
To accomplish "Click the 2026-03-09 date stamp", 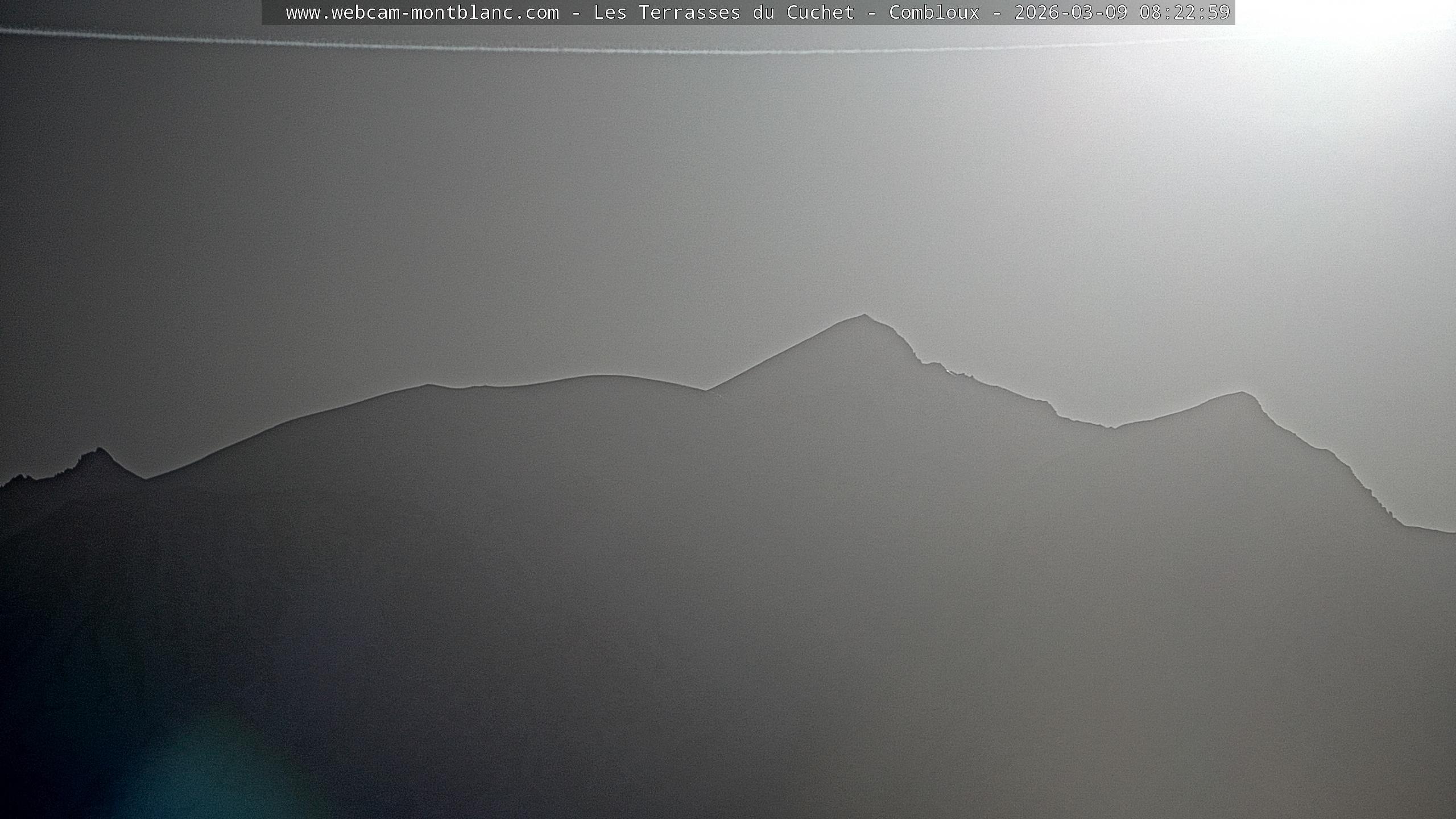I will pos(1070,13).
